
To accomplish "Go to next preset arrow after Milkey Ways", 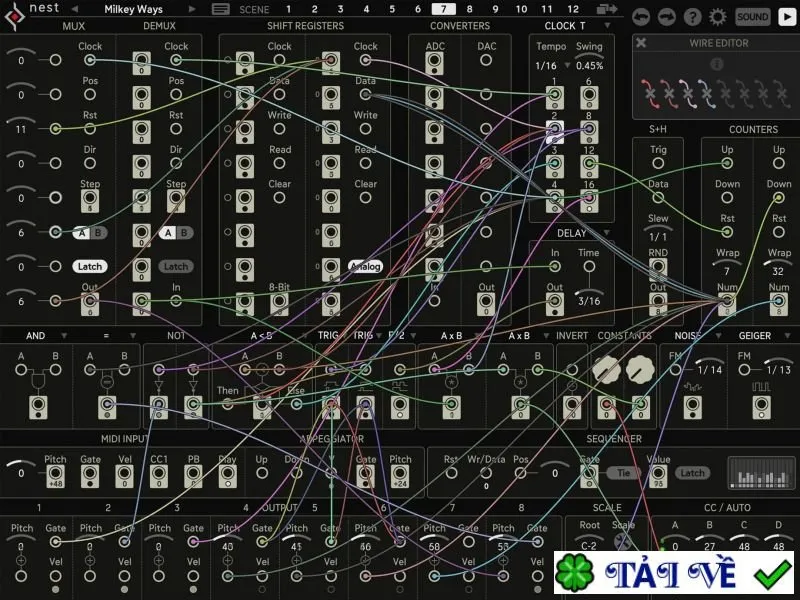I will coord(192,9).
